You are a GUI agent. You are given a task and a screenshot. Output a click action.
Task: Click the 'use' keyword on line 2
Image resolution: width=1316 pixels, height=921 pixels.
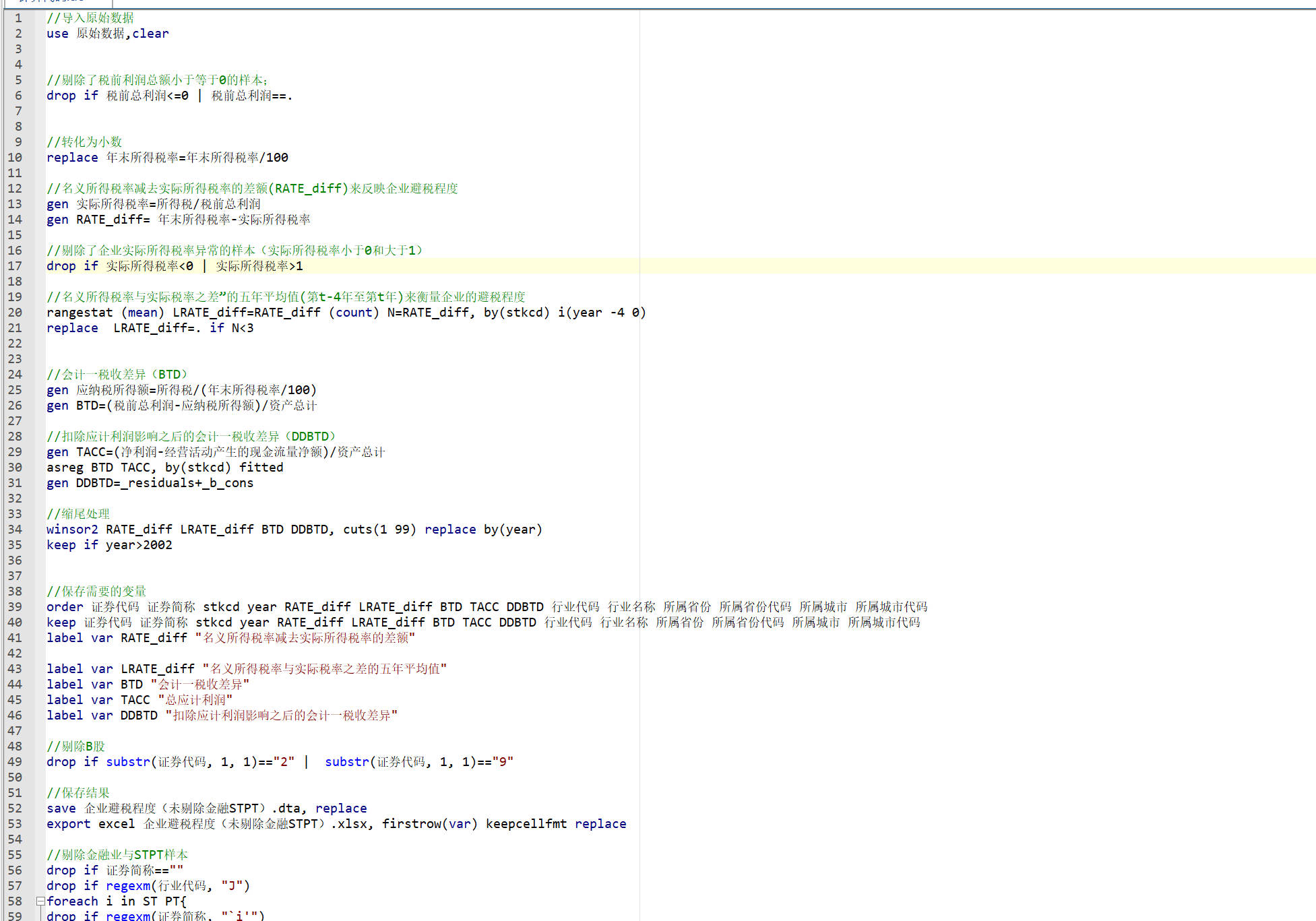pos(57,34)
